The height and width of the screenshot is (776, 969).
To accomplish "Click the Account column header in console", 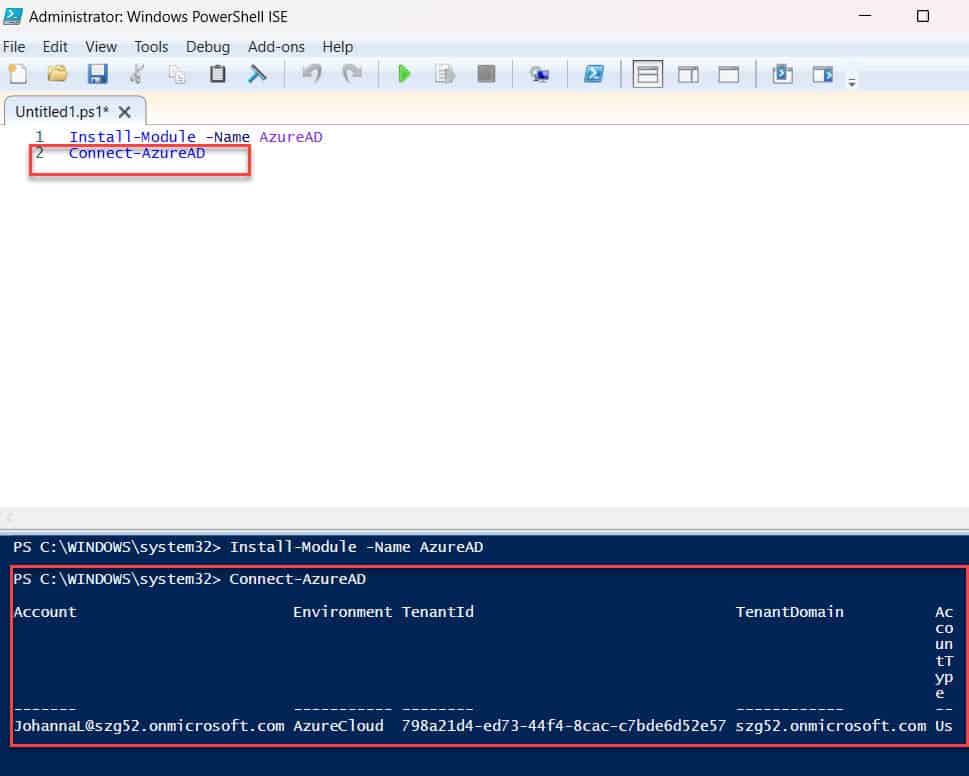I will pyautogui.click(x=45, y=612).
